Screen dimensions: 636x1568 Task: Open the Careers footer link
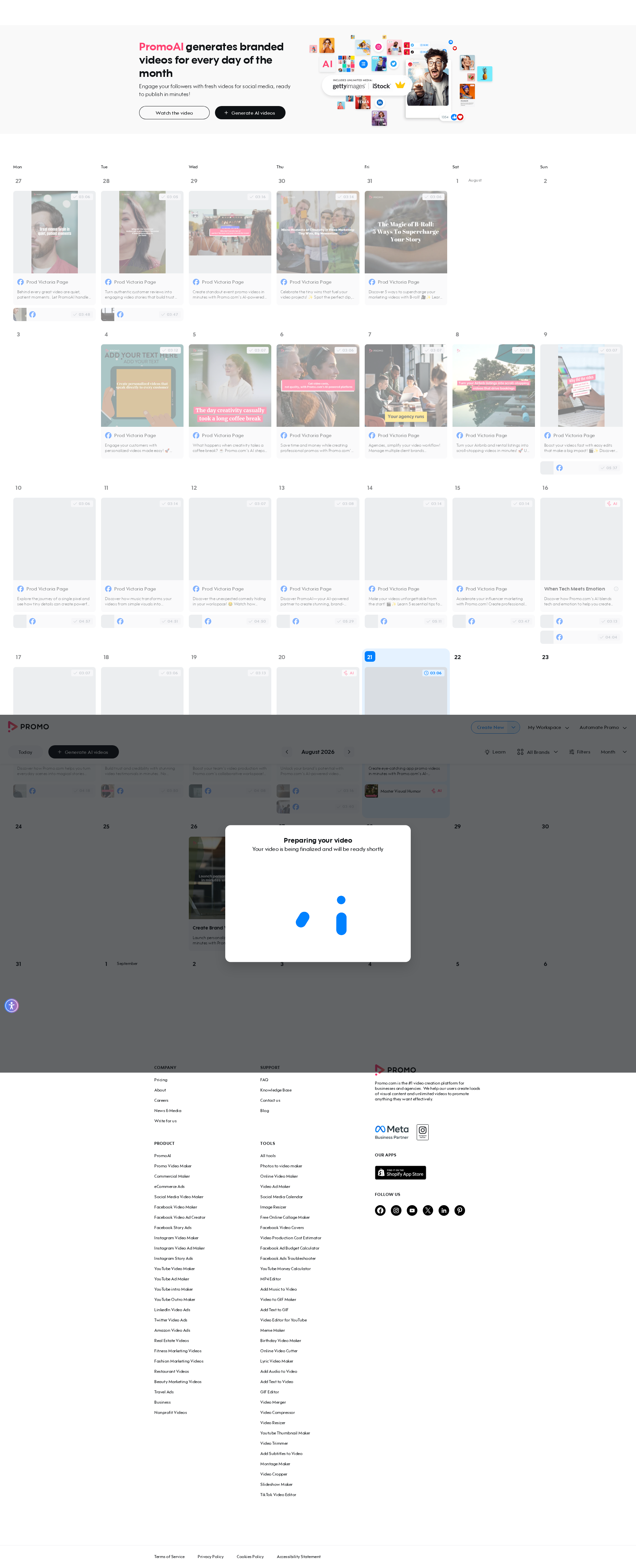coord(161,1100)
